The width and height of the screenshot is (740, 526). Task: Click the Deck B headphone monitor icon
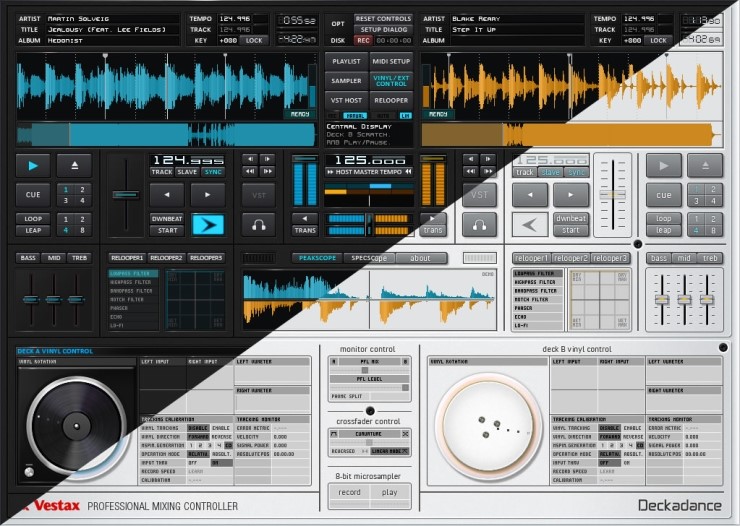click(x=479, y=224)
